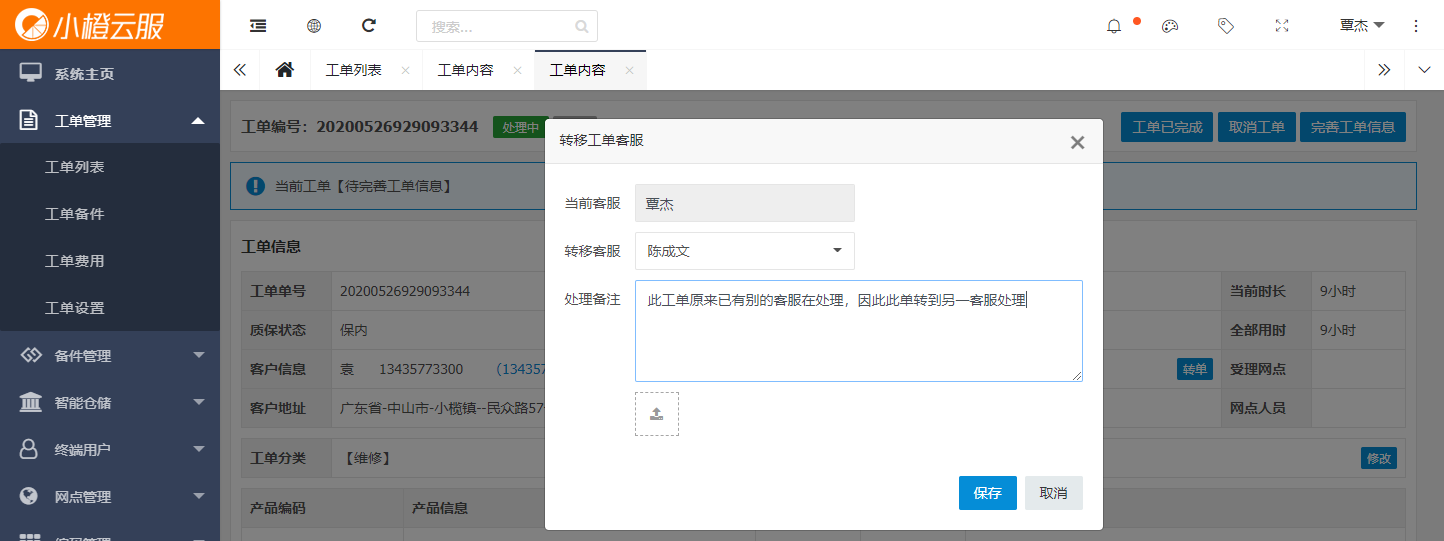Image resolution: width=1444 pixels, height=541 pixels.
Task: Refresh the page with reload icon
Action: (x=369, y=26)
